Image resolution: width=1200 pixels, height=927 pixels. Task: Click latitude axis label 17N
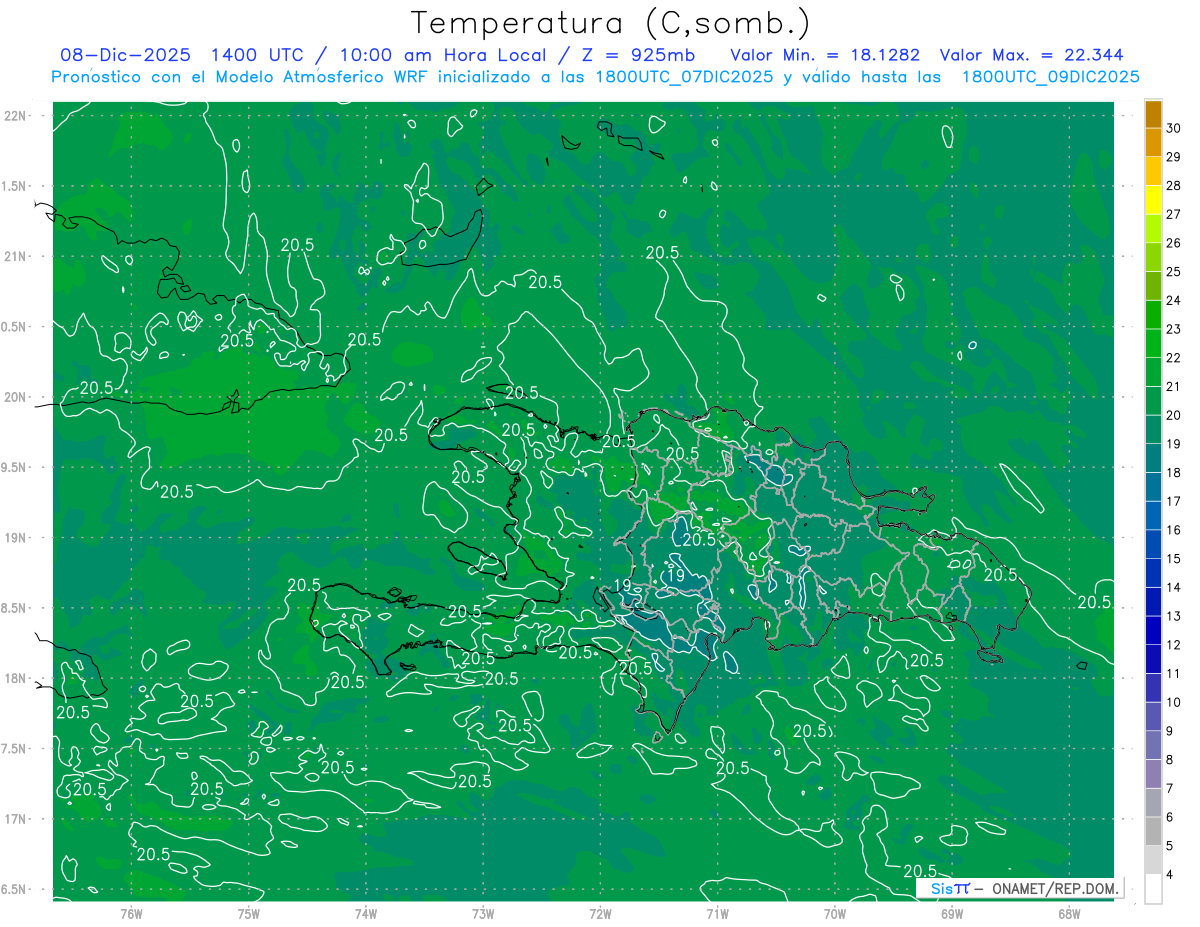point(15,819)
